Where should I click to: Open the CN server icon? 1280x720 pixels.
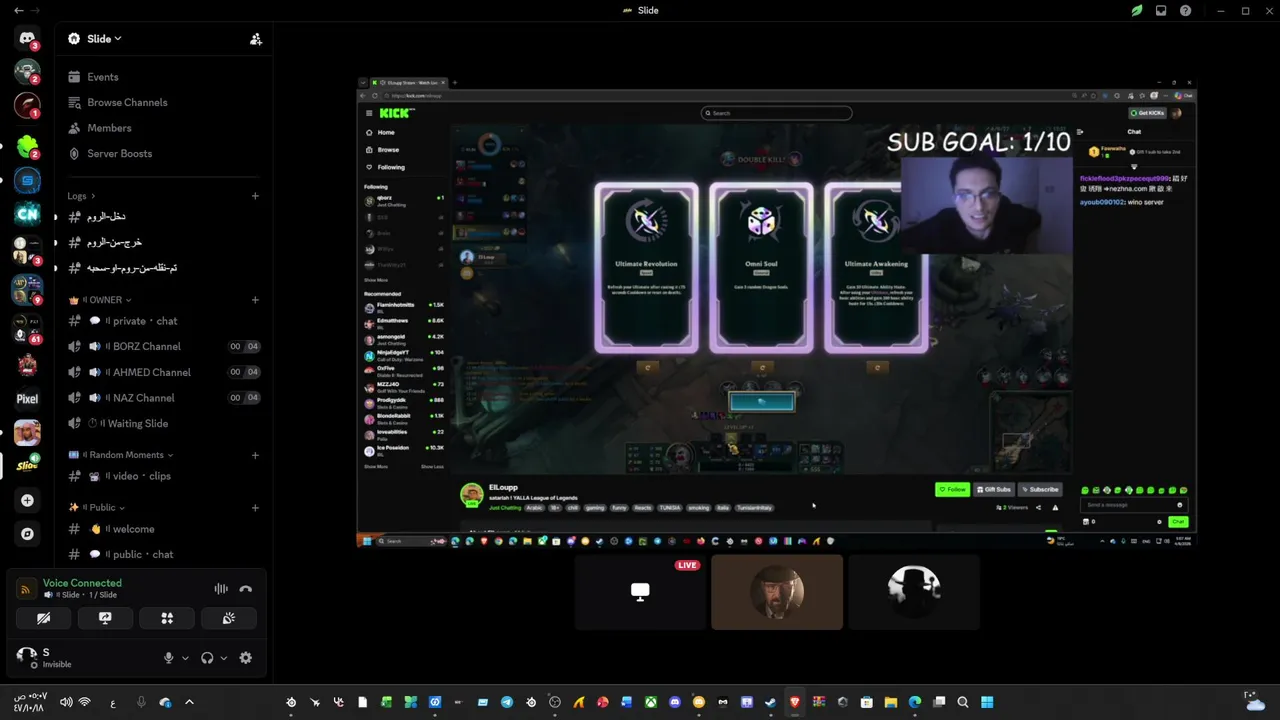27,213
